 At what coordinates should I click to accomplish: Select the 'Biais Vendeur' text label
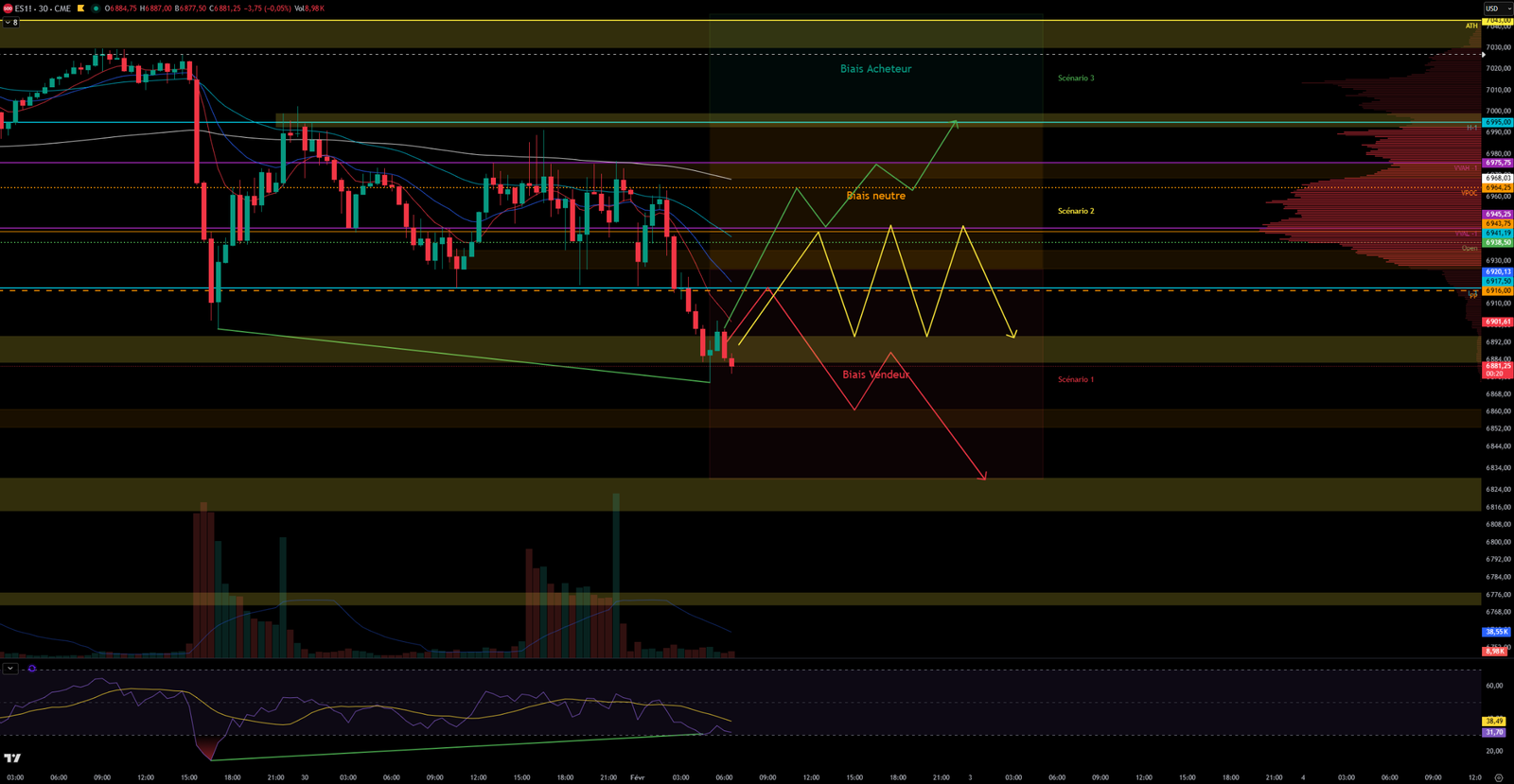pos(875,375)
